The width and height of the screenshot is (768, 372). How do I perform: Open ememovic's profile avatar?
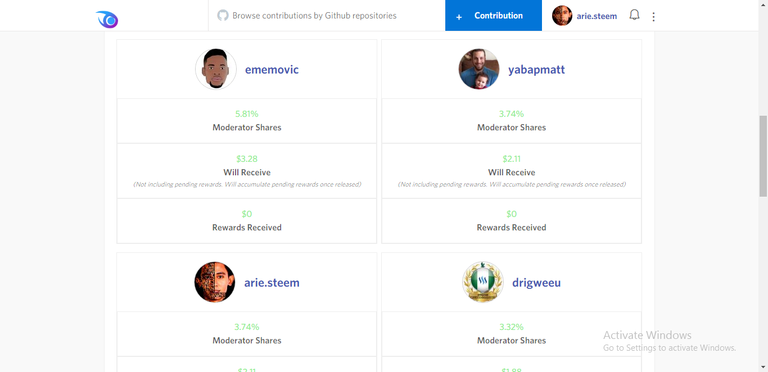(216, 69)
